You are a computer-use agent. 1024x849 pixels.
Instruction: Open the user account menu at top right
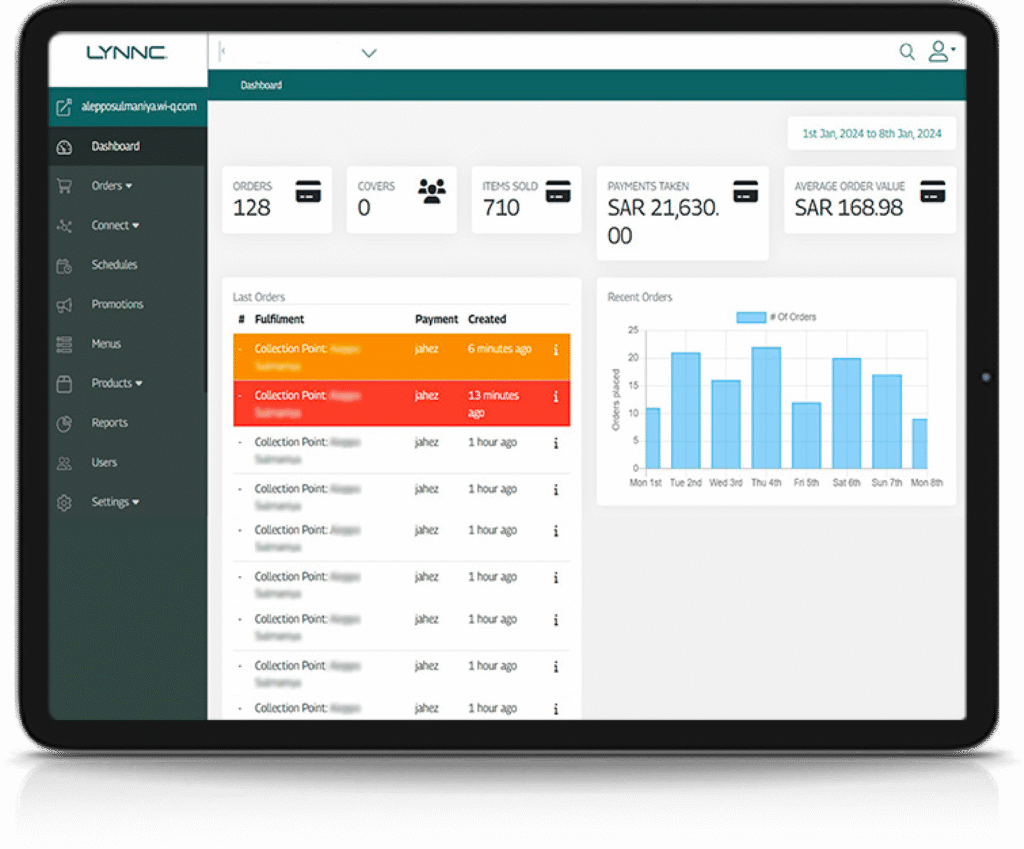(x=938, y=51)
